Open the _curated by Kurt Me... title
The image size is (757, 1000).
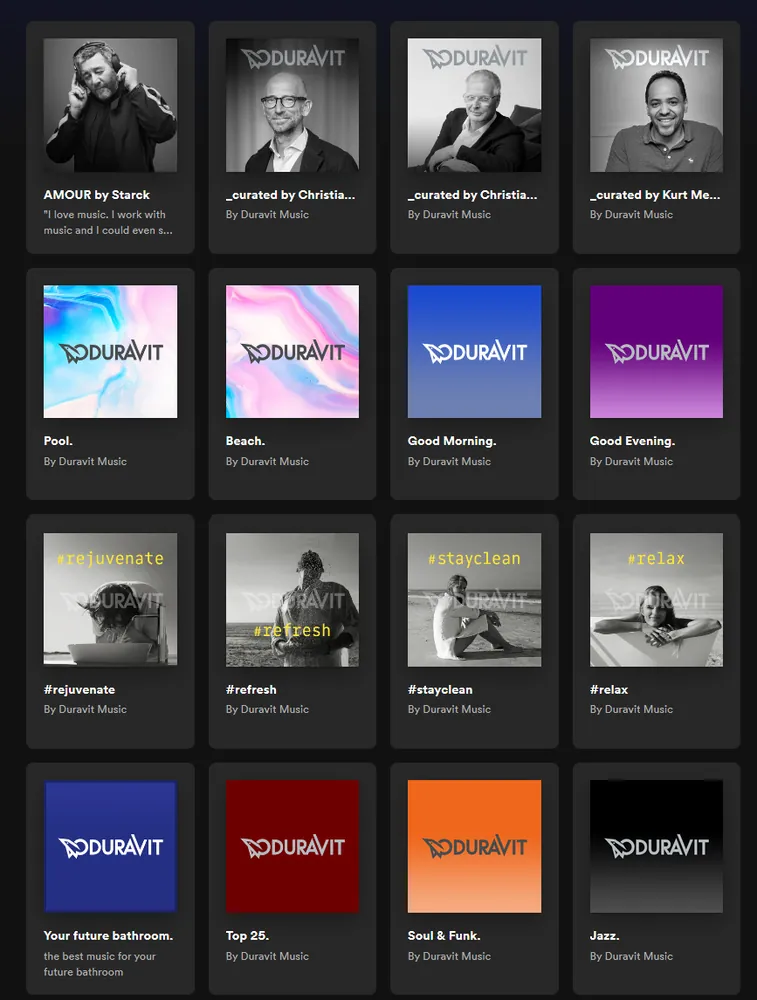(x=655, y=195)
